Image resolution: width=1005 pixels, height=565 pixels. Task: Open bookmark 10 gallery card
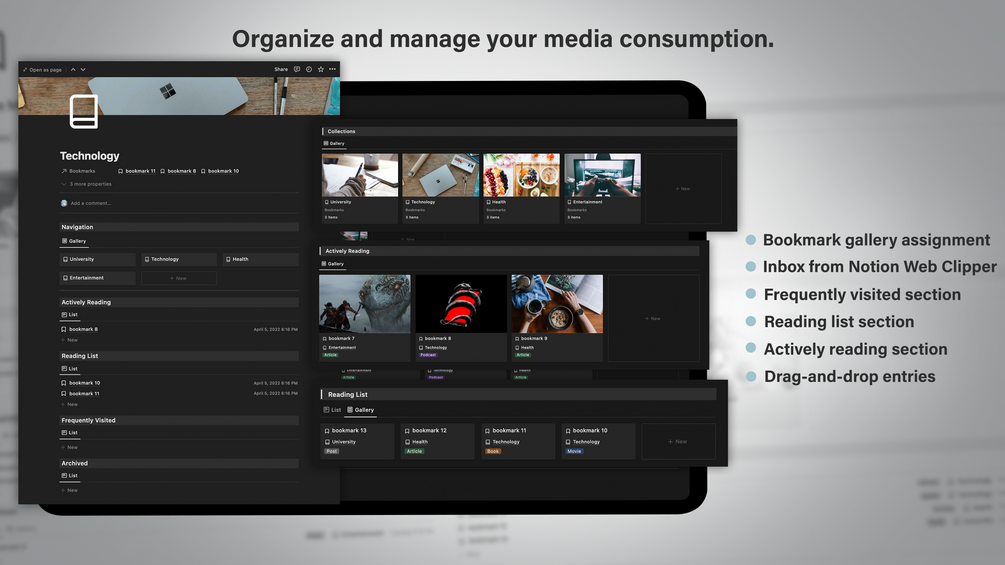pyautogui.click(x=598, y=441)
